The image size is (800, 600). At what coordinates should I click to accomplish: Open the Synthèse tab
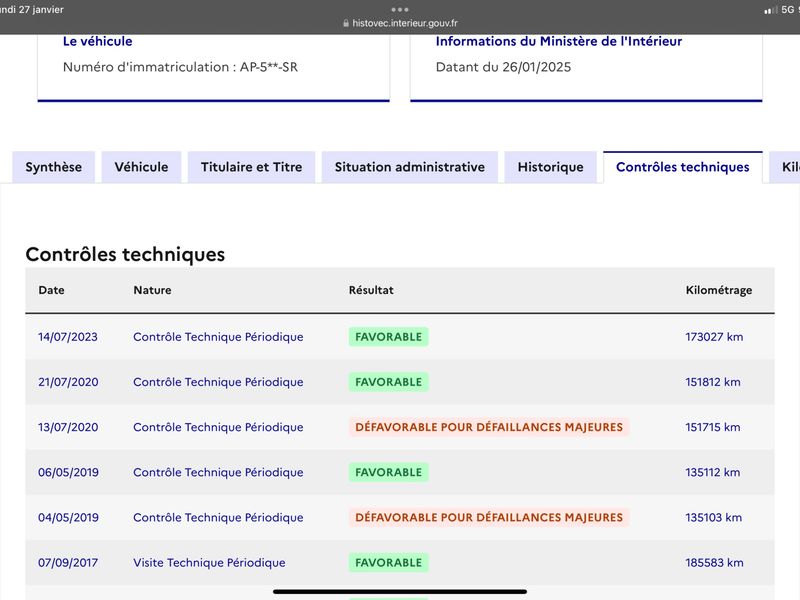tap(54, 167)
